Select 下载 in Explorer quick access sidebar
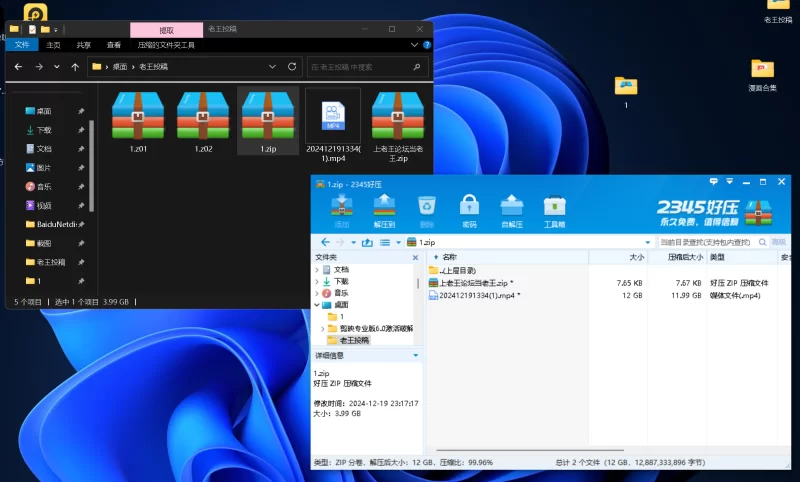 (x=44, y=130)
